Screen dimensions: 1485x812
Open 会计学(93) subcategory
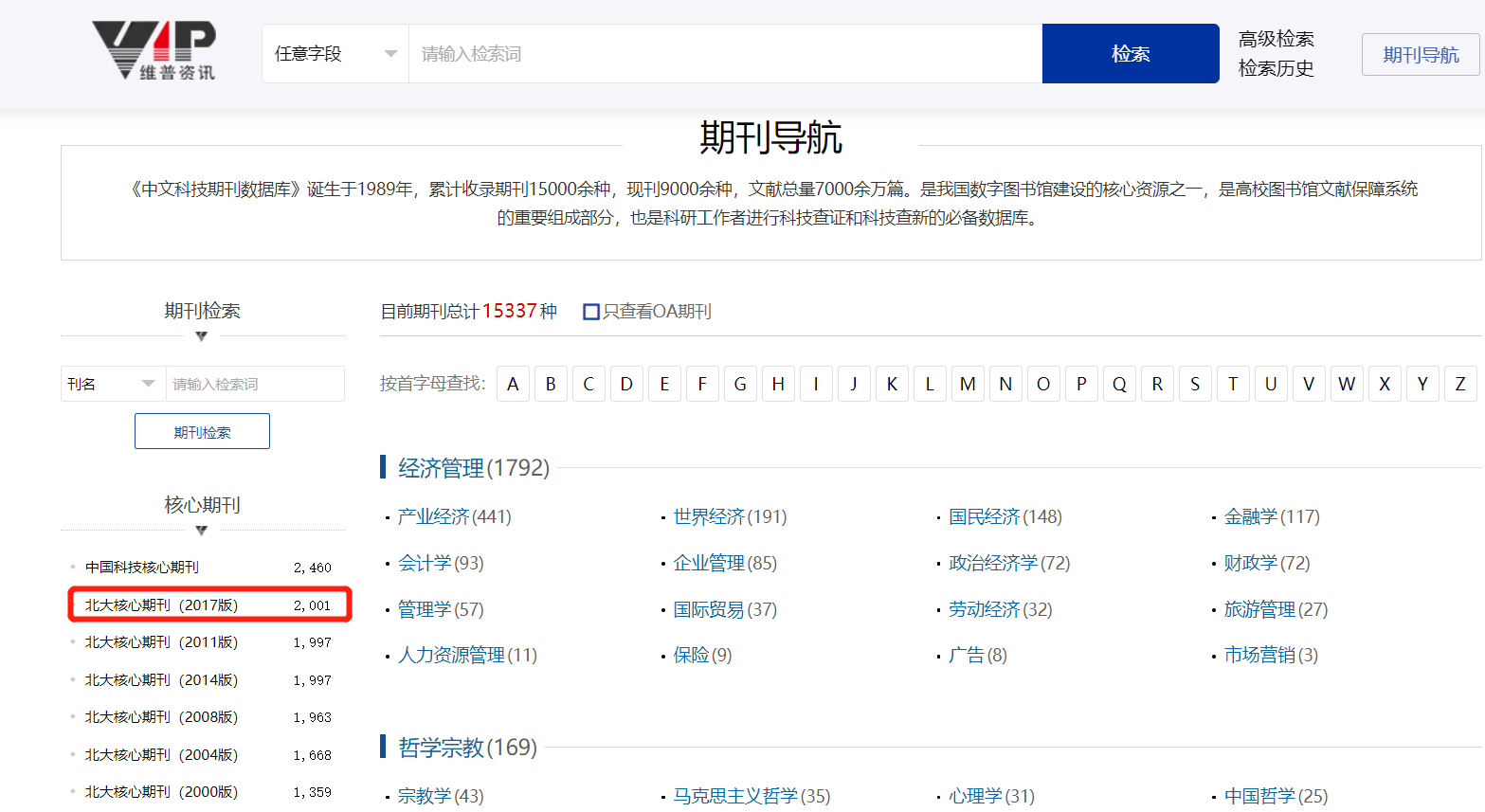pyautogui.click(x=441, y=563)
